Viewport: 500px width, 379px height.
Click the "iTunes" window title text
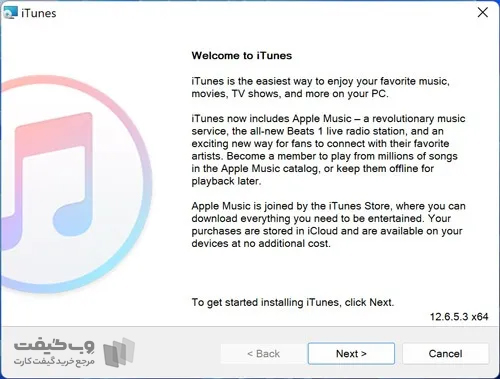click(x=39, y=13)
